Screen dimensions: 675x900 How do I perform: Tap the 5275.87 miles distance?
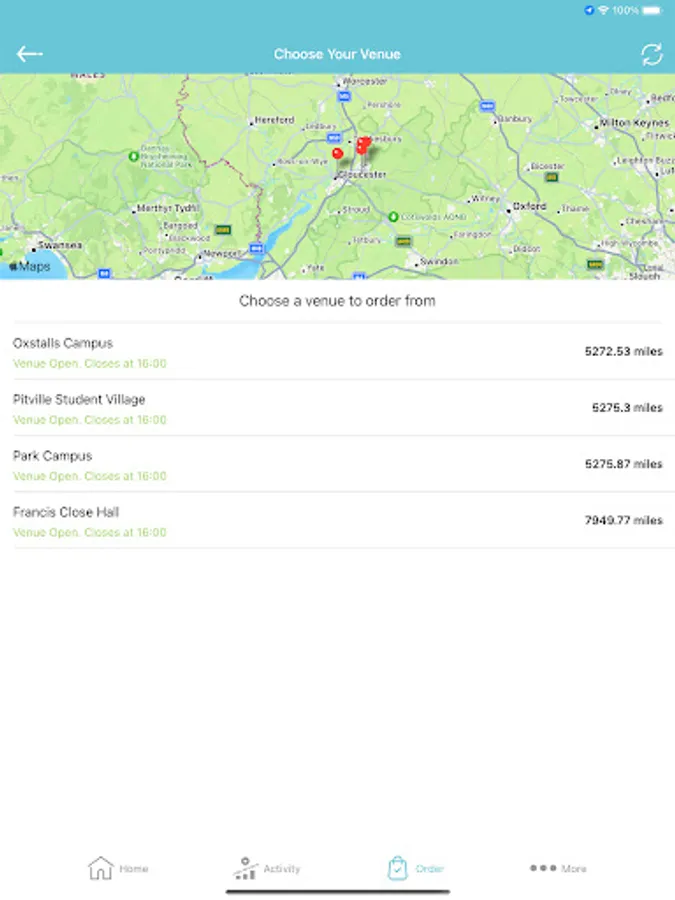coord(623,464)
